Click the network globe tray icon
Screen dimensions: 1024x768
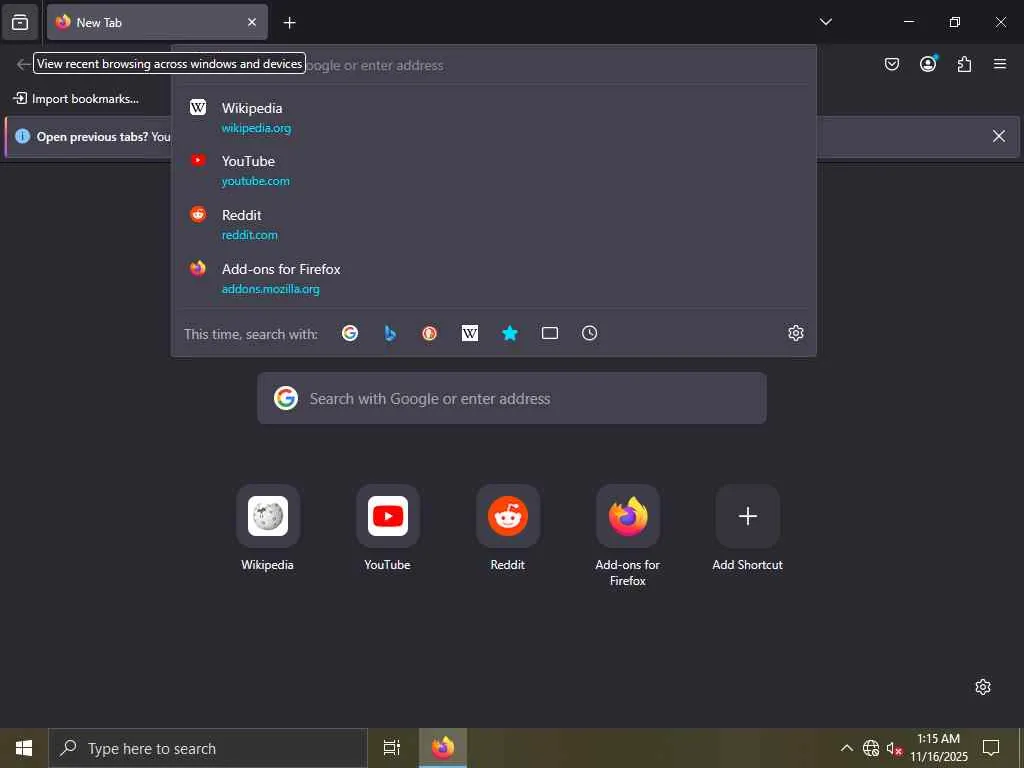point(871,748)
